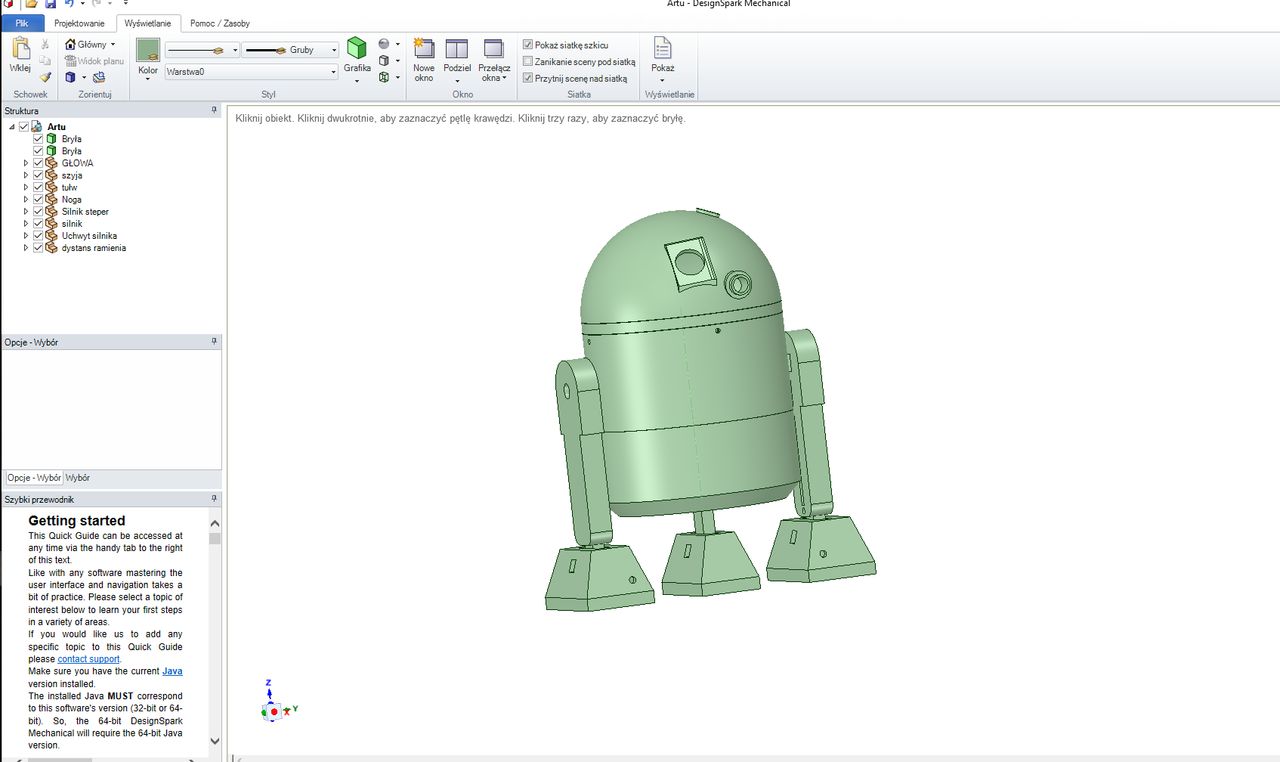Pin the Szybki przewodnik panel
This screenshot has height=762, width=1280.
[x=214, y=499]
